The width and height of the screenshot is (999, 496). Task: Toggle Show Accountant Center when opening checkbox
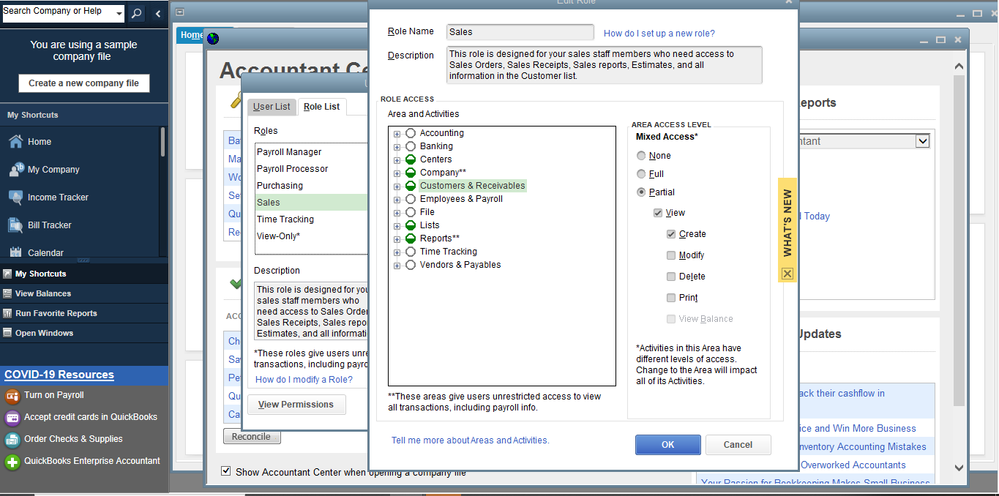pos(226,471)
